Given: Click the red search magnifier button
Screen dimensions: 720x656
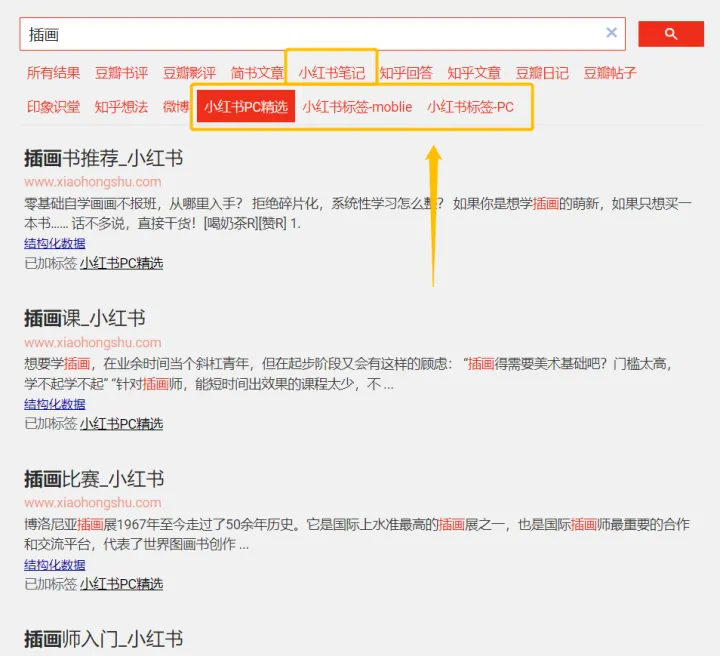Looking at the screenshot, I should tap(670, 34).
